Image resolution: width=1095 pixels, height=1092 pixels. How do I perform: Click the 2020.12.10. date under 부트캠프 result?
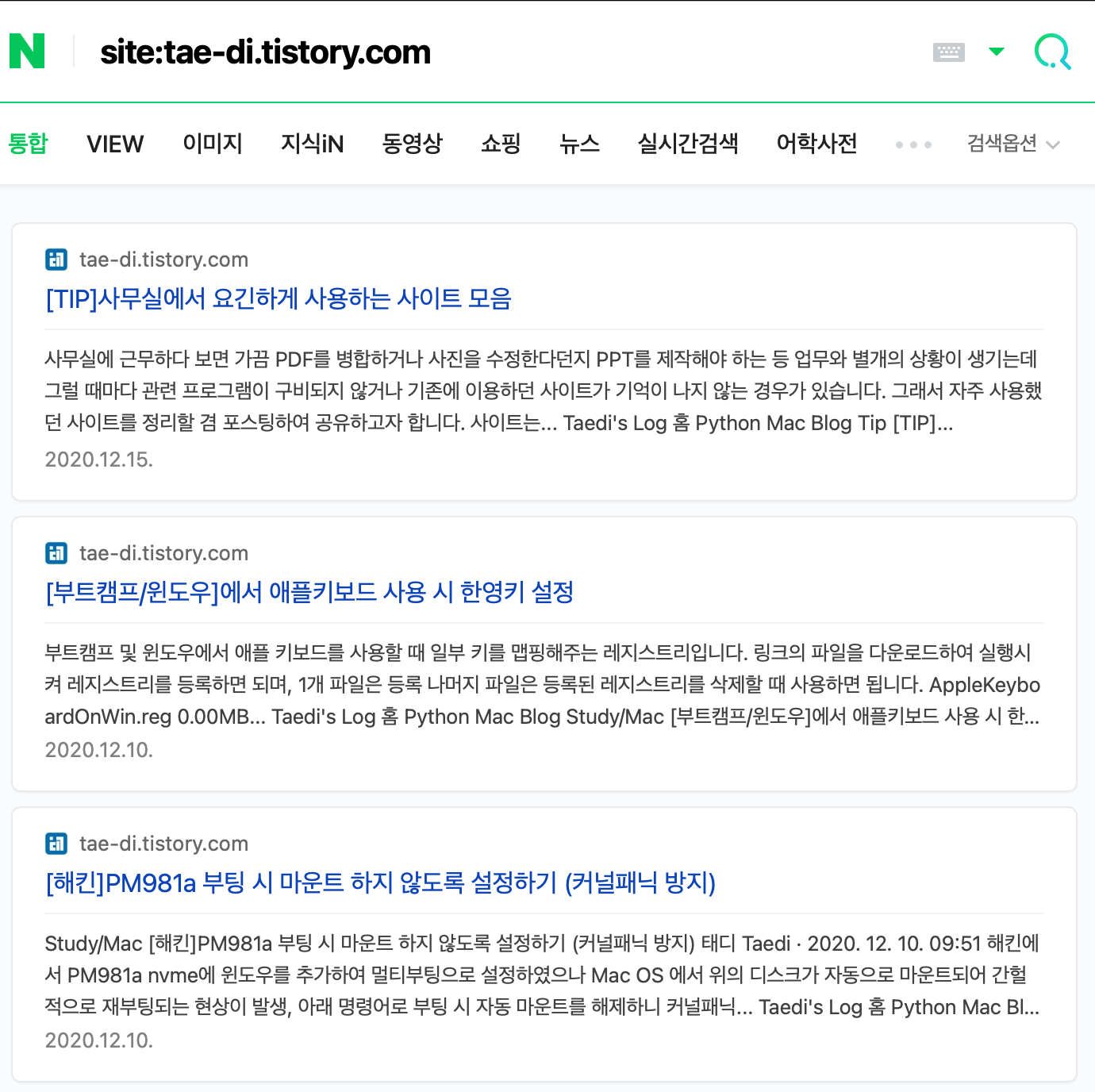point(98,750)
